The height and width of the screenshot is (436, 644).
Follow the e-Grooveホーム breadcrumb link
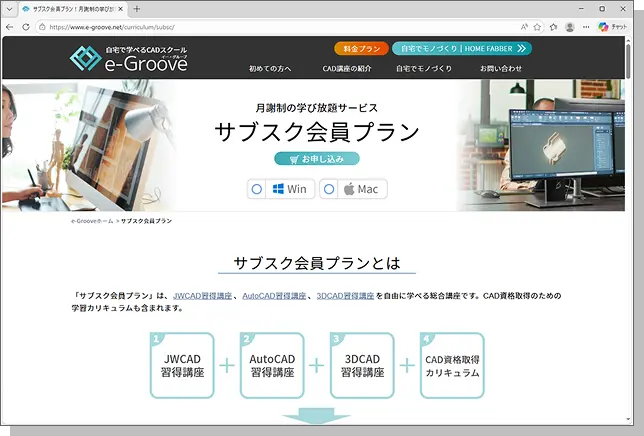click(x=92, y=221)
